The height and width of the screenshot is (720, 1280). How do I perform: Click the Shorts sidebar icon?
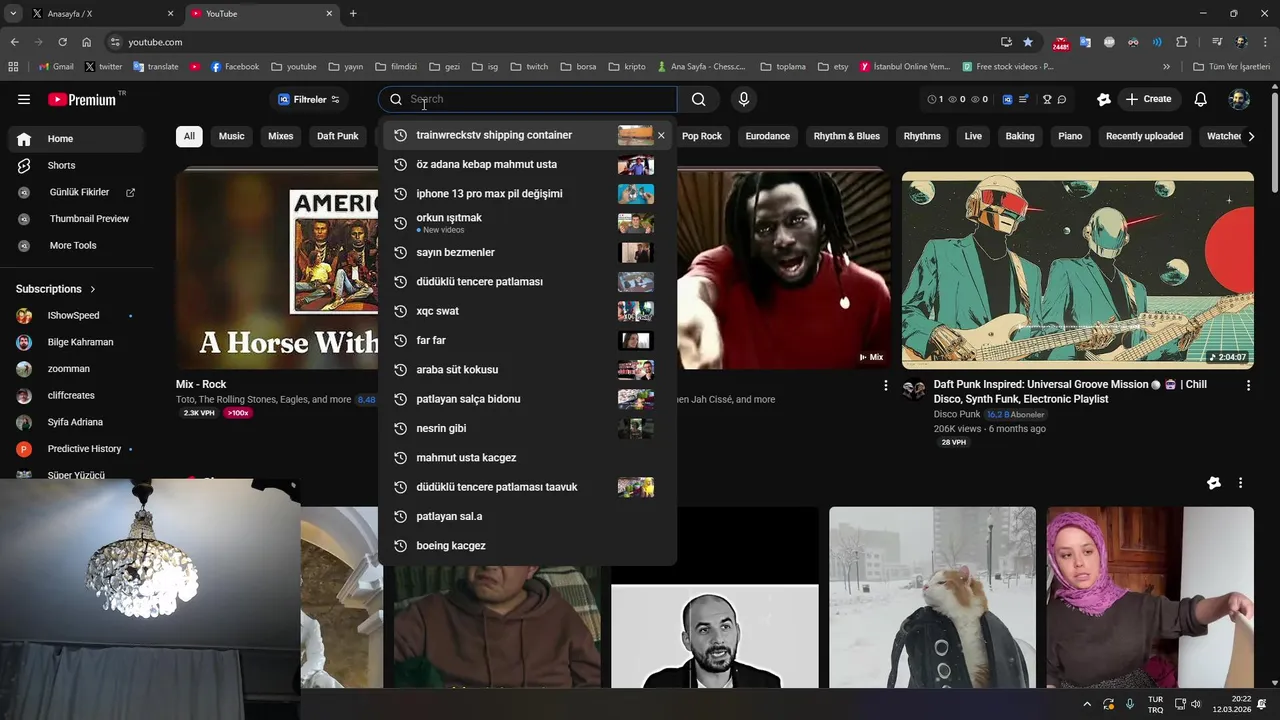[x=24, y=165]
